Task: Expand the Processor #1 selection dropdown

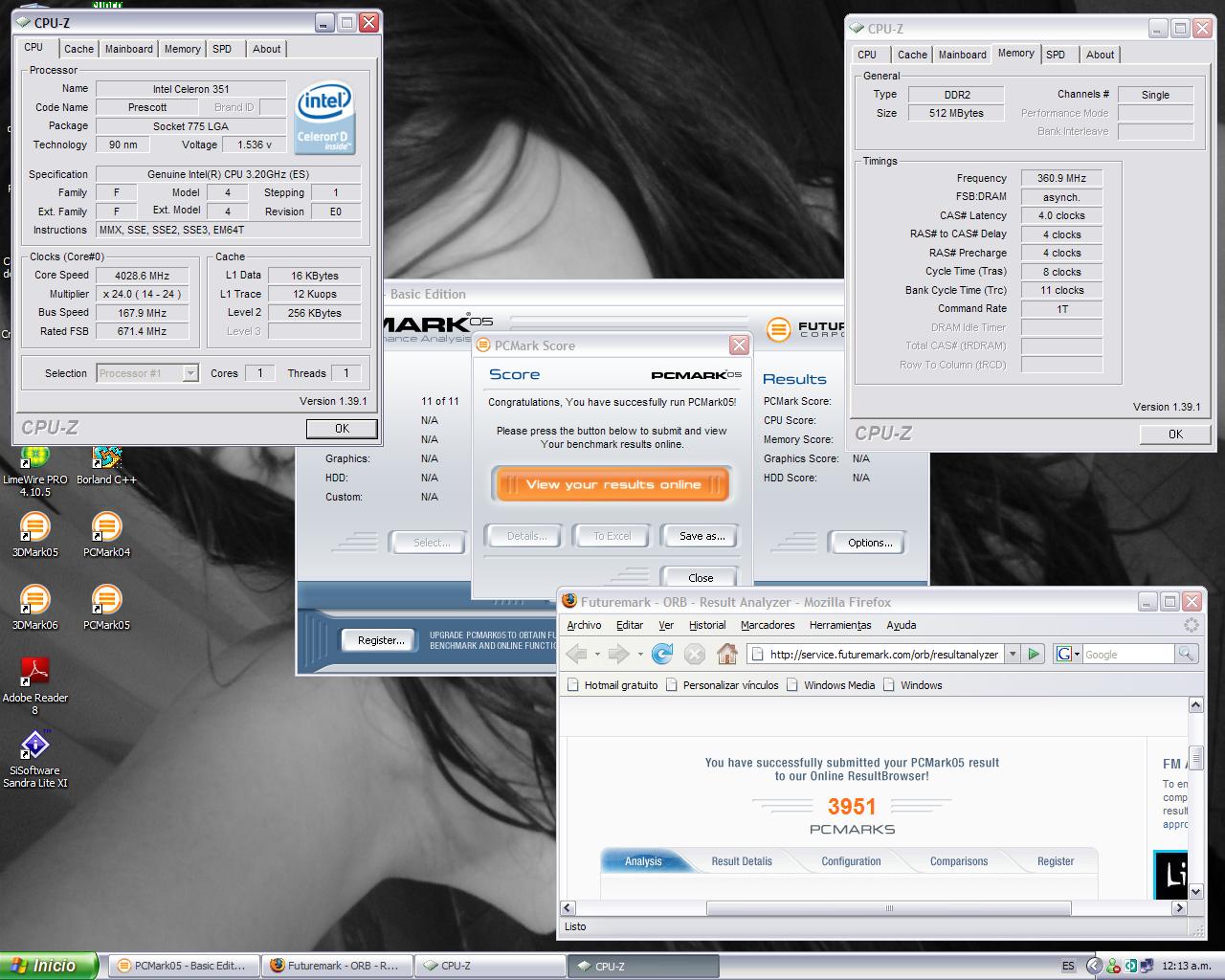Action: [190, 373]
